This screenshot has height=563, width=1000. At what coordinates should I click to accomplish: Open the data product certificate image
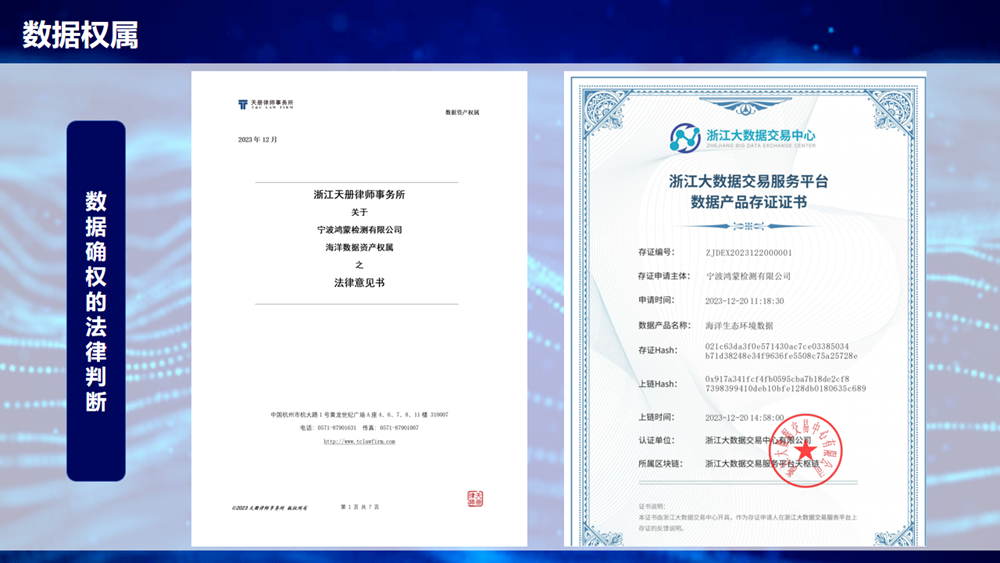(745, 309)
